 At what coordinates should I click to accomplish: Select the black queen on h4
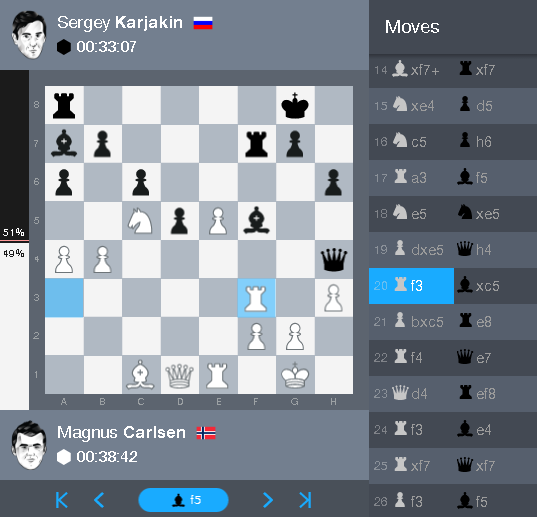[x=334, y=259]
